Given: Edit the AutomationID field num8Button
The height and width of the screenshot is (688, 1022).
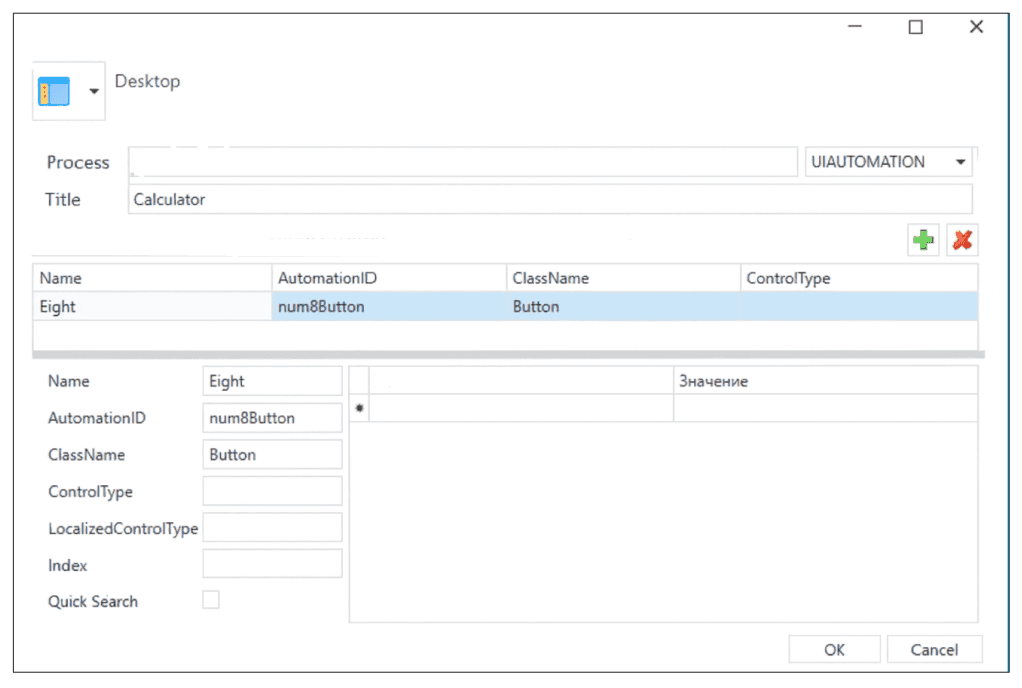Looking at the screenshot, I should (272, 418).
